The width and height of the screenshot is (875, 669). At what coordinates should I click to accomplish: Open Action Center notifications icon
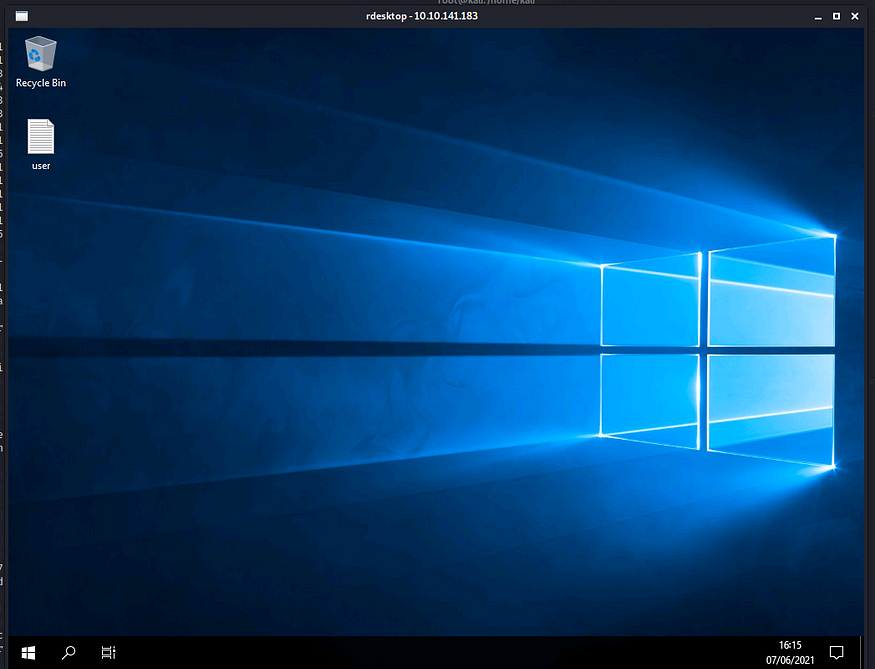tap(836, 652)
